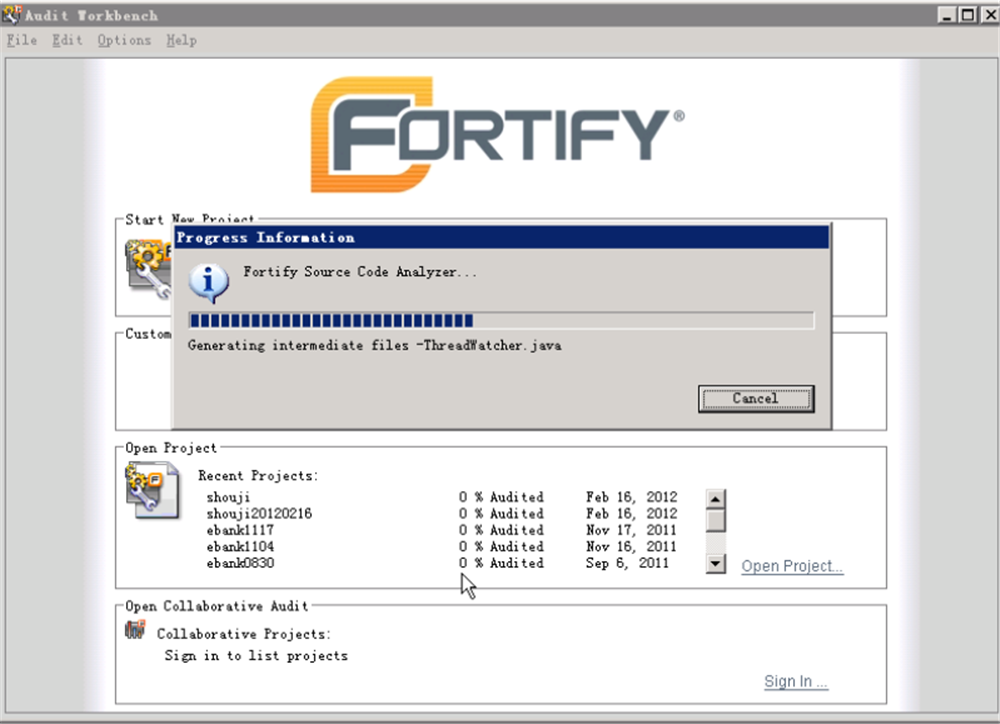Click the recent projects scroll up arrow
The height and width of the screenshot is (724, 1000).
pyautogui.click(x=716, y=499)
